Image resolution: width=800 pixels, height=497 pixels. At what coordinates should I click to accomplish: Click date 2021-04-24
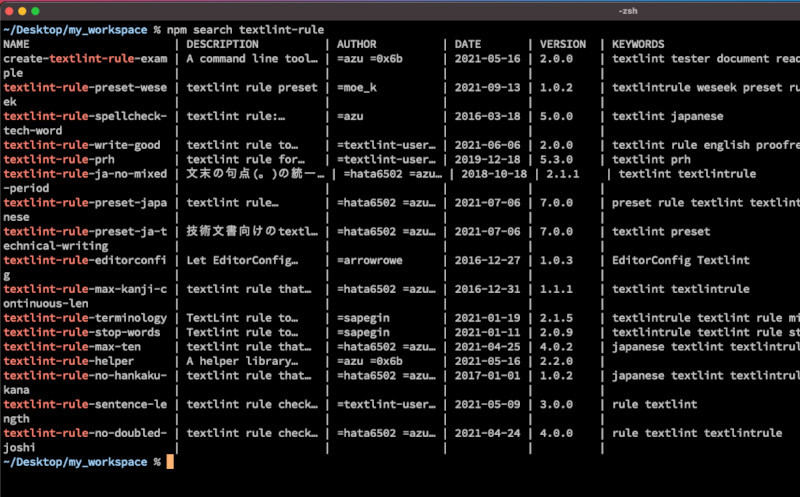pos(487,433)
